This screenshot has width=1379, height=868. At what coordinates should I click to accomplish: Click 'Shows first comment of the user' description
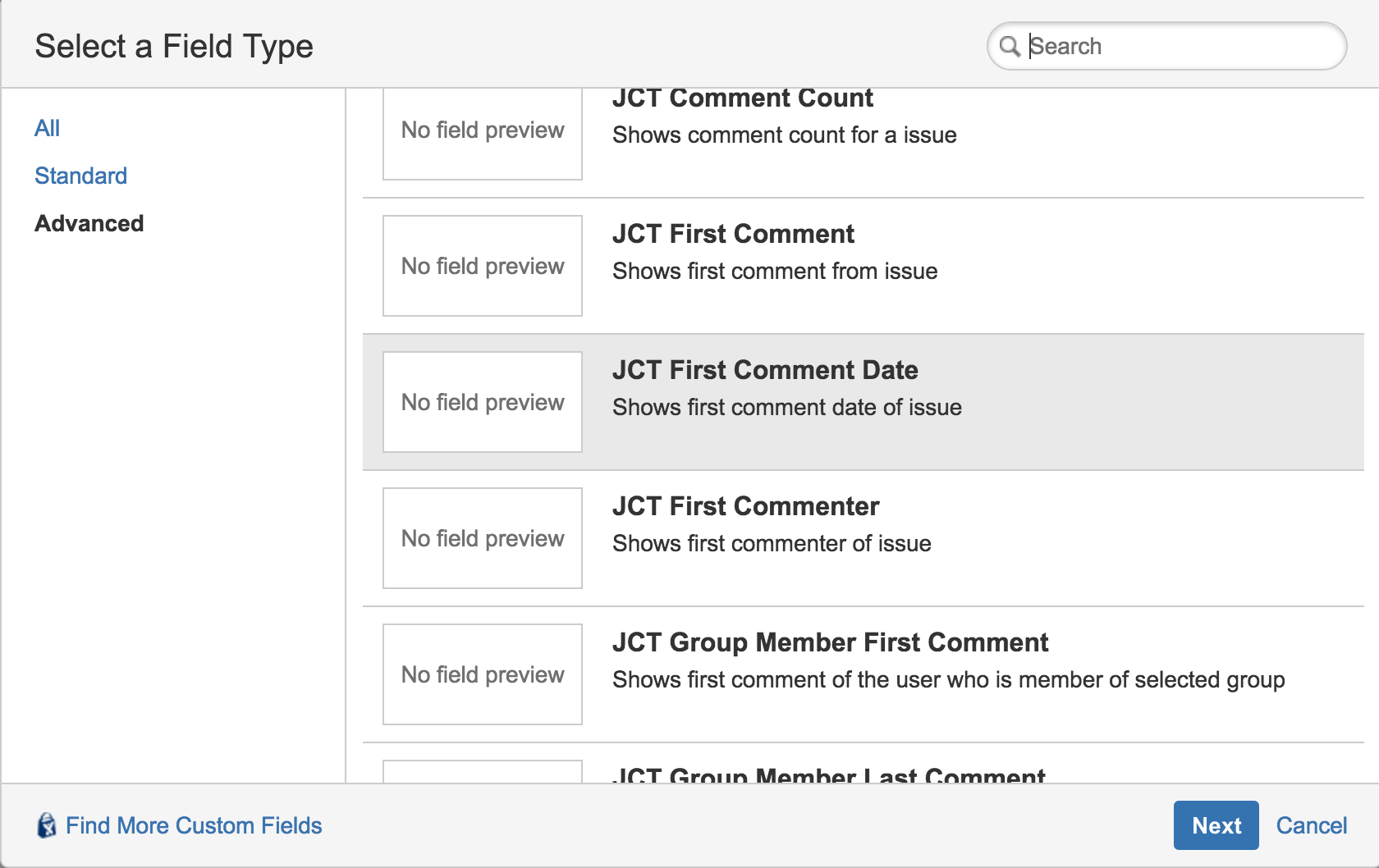click(x=949, y=679)
